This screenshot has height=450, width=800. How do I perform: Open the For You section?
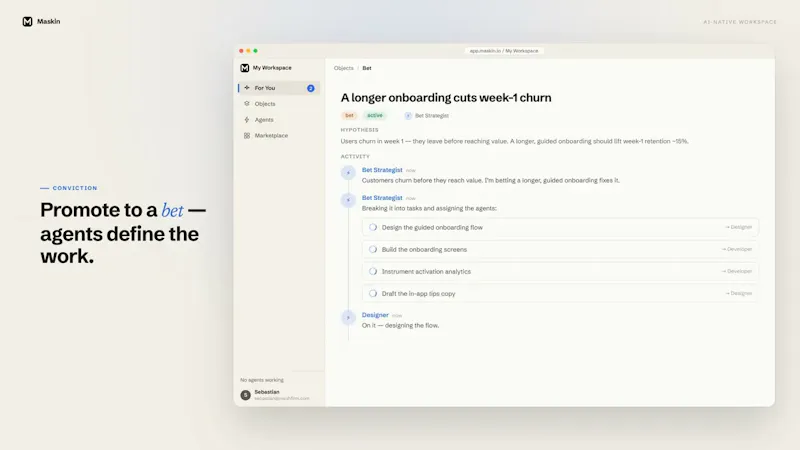click(x=279, y=88)
